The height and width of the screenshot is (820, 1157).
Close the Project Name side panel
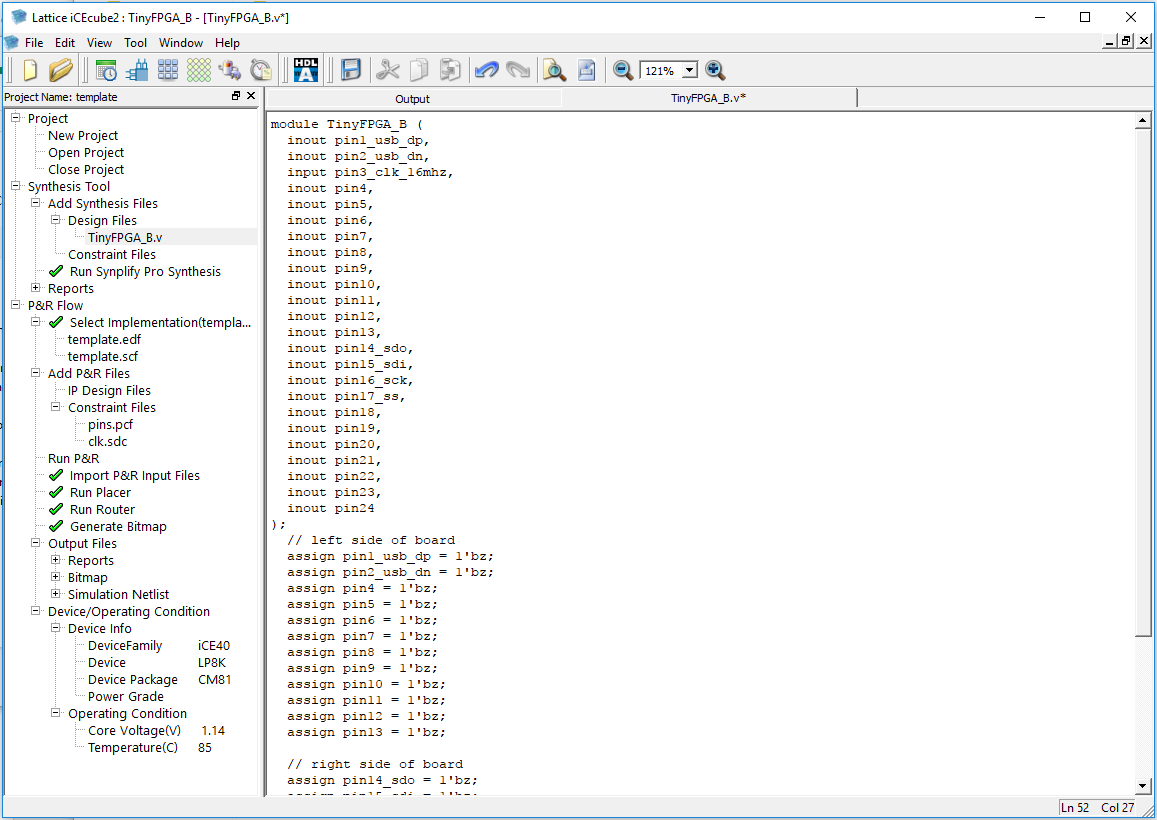coord(251,96)
